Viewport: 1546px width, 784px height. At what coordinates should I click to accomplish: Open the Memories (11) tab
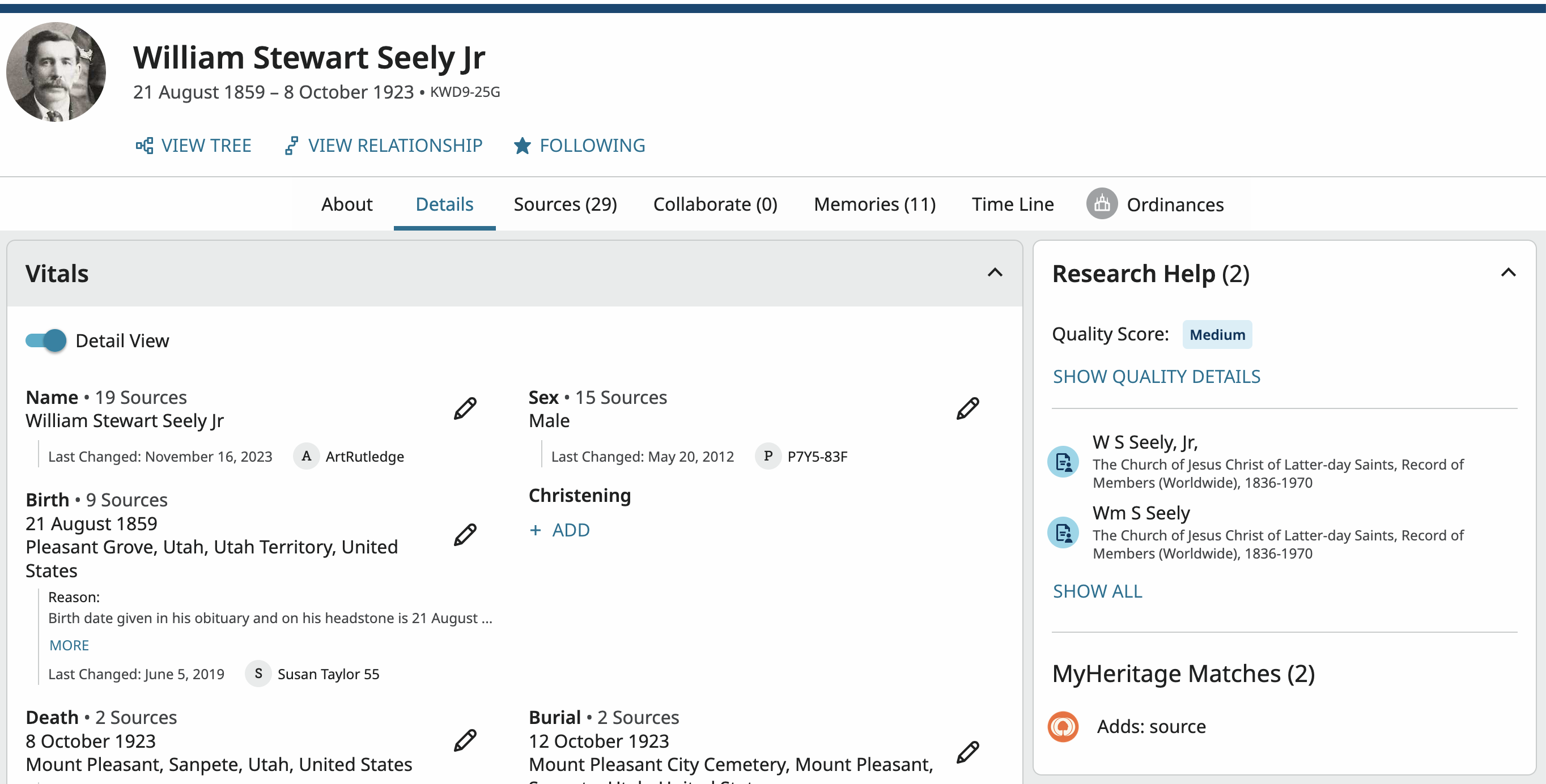(x=874, y=204)
